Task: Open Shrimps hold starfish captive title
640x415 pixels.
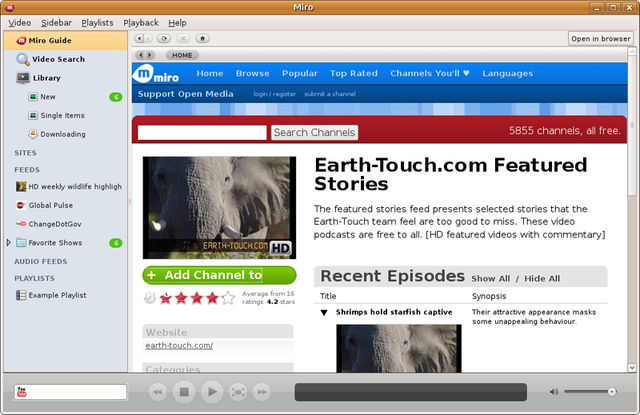Action: pos(394,312)
